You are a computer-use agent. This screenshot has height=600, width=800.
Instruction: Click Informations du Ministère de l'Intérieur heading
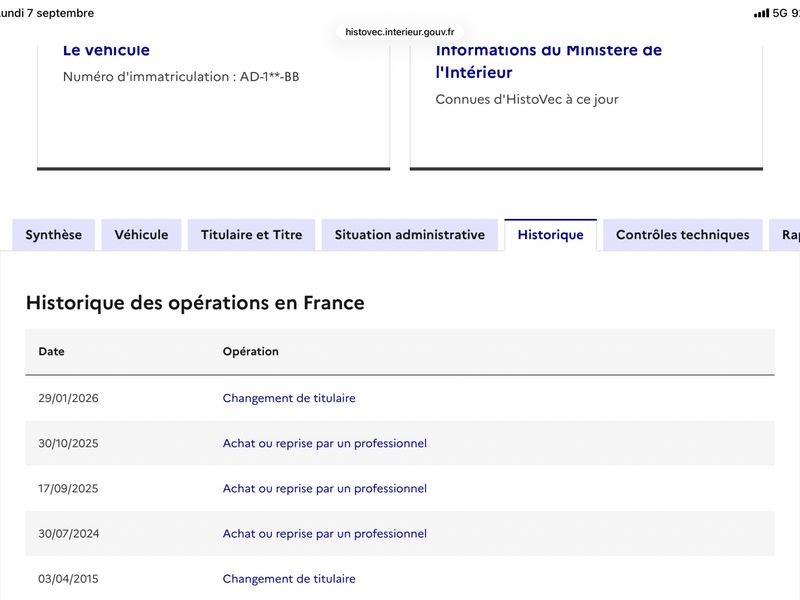pos(548,61)
